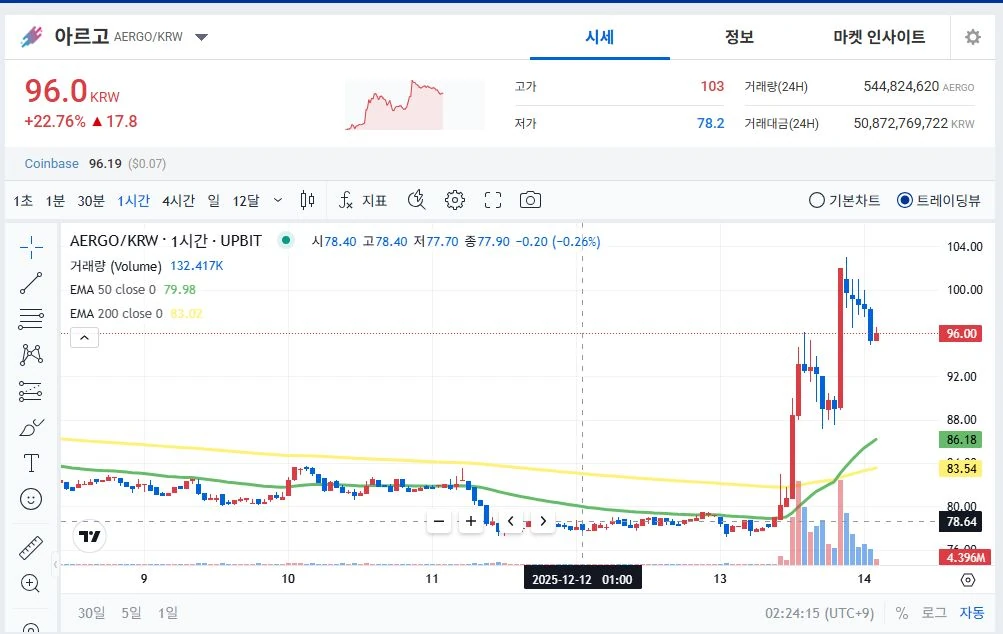Open the emoji icons tool
This screenshot has width=1003, height=634.
31,498
